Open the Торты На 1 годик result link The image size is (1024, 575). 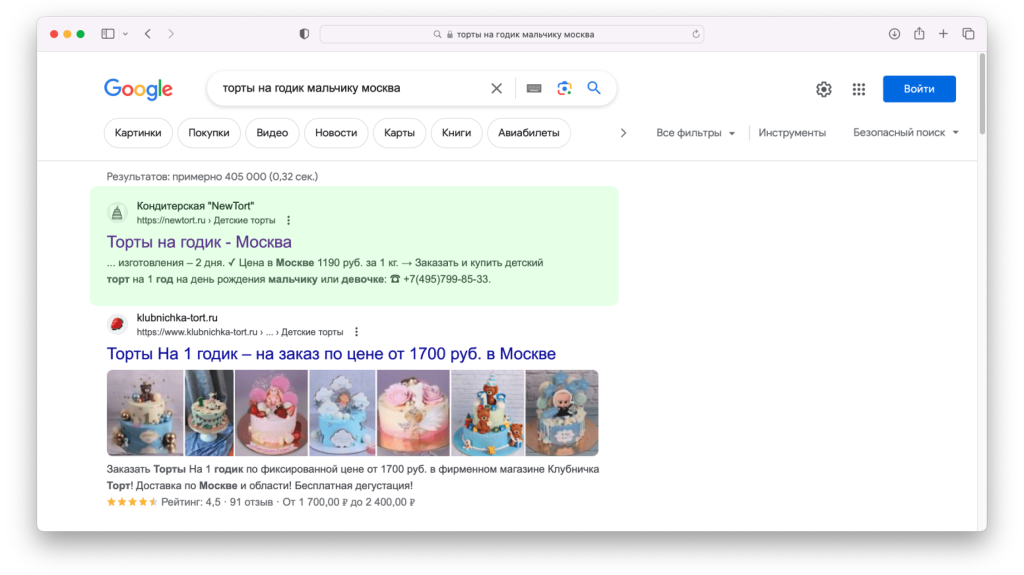331,353
